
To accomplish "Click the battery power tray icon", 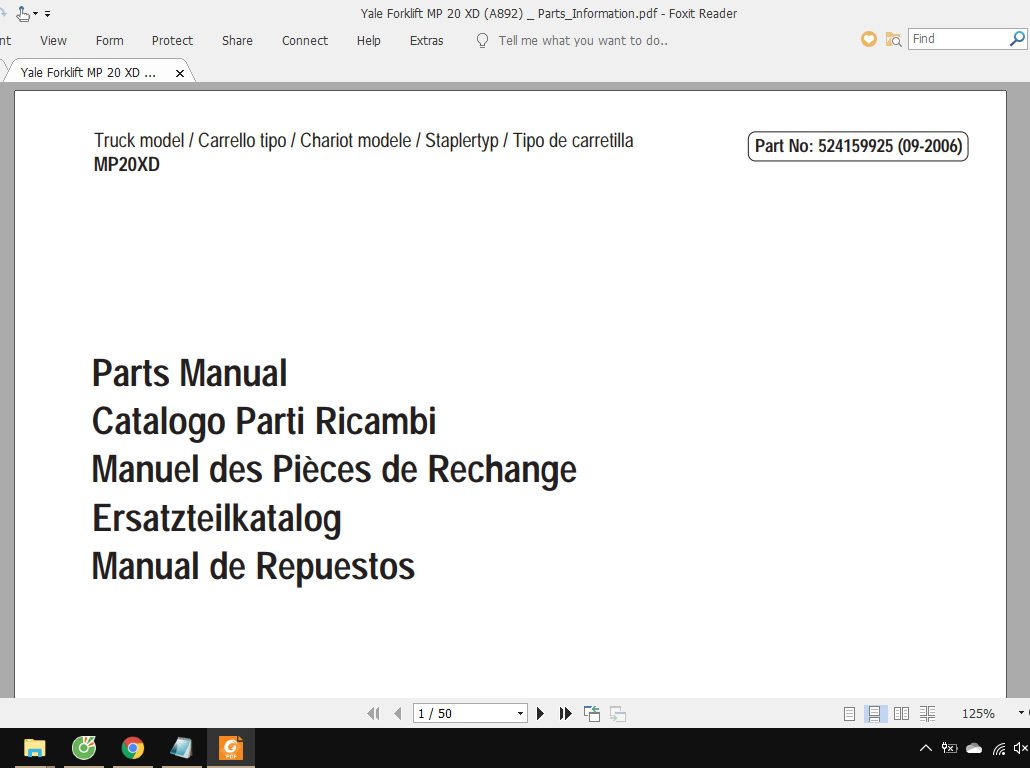I will point(949,748).
